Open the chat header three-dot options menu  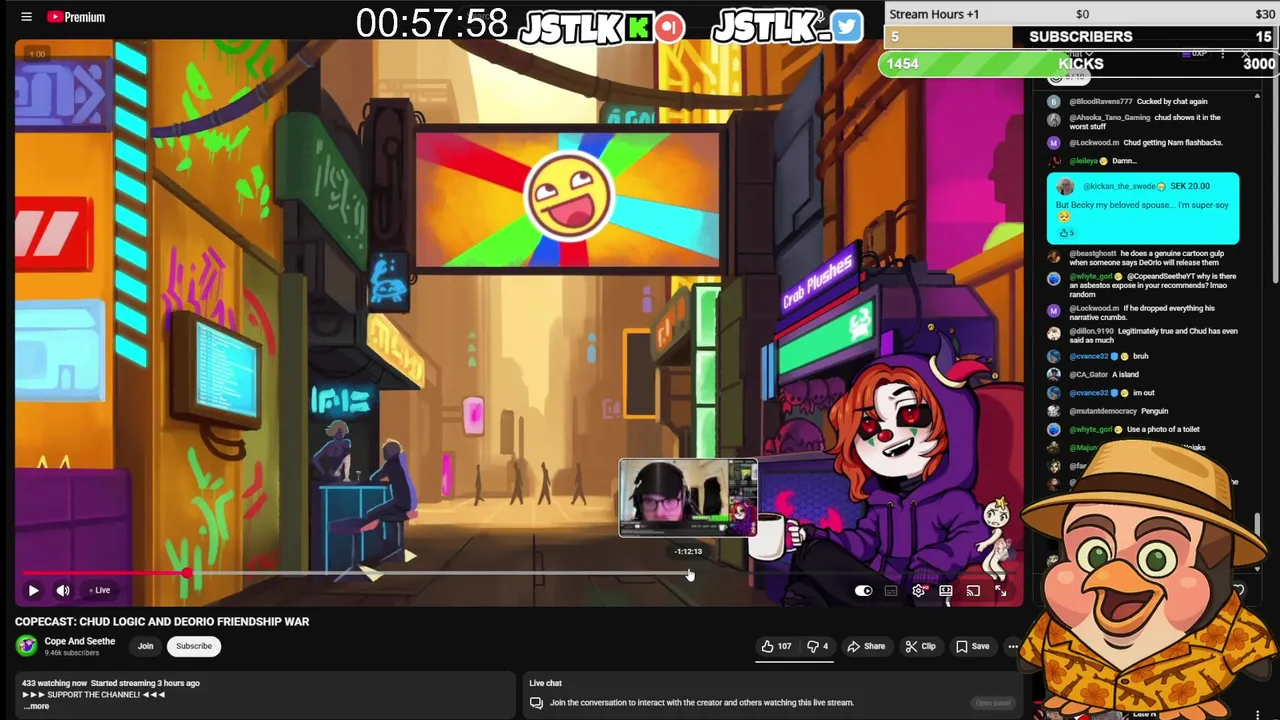click(x=1222, y=53)
